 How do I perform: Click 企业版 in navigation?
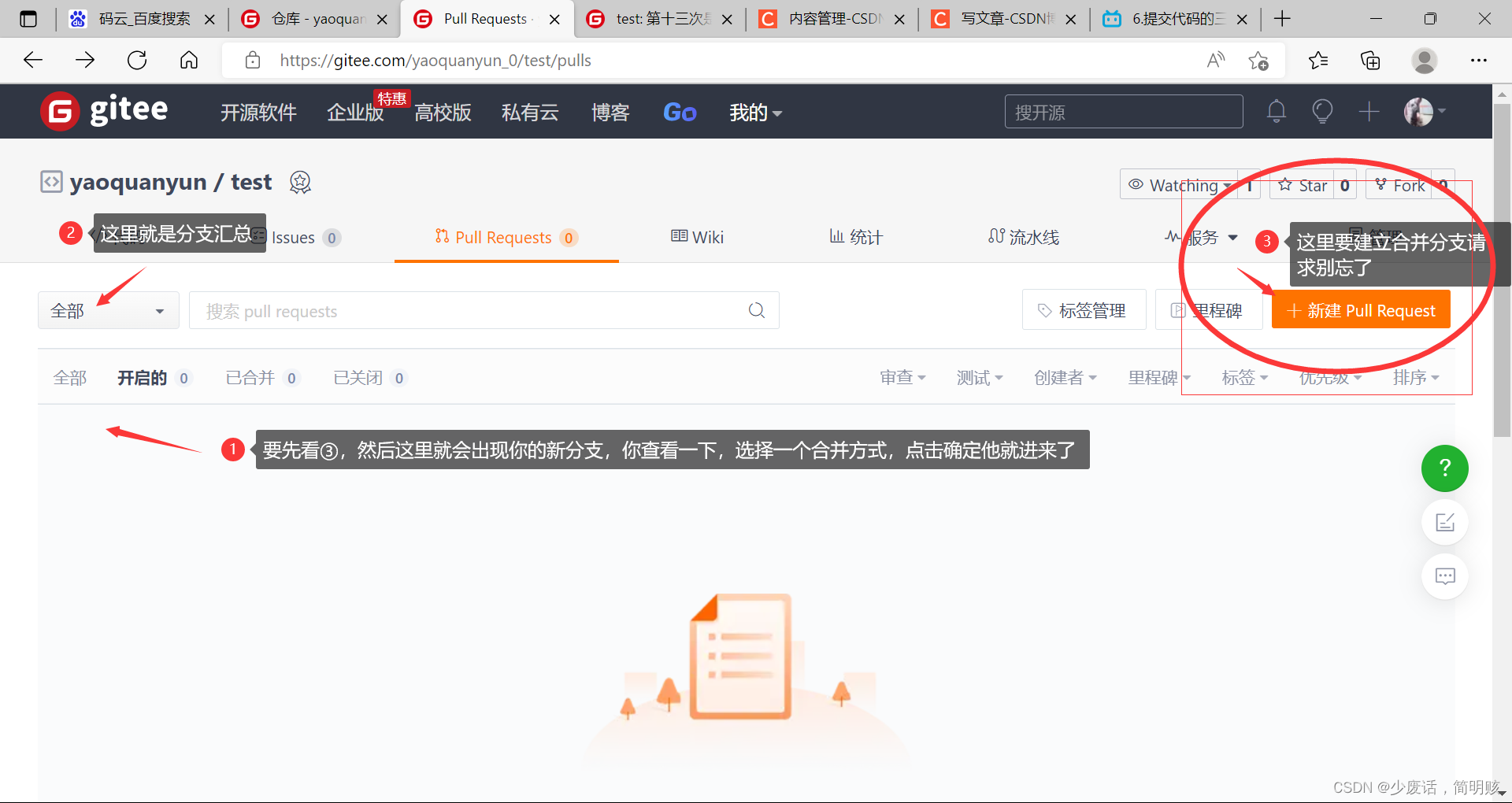[355, 113]
